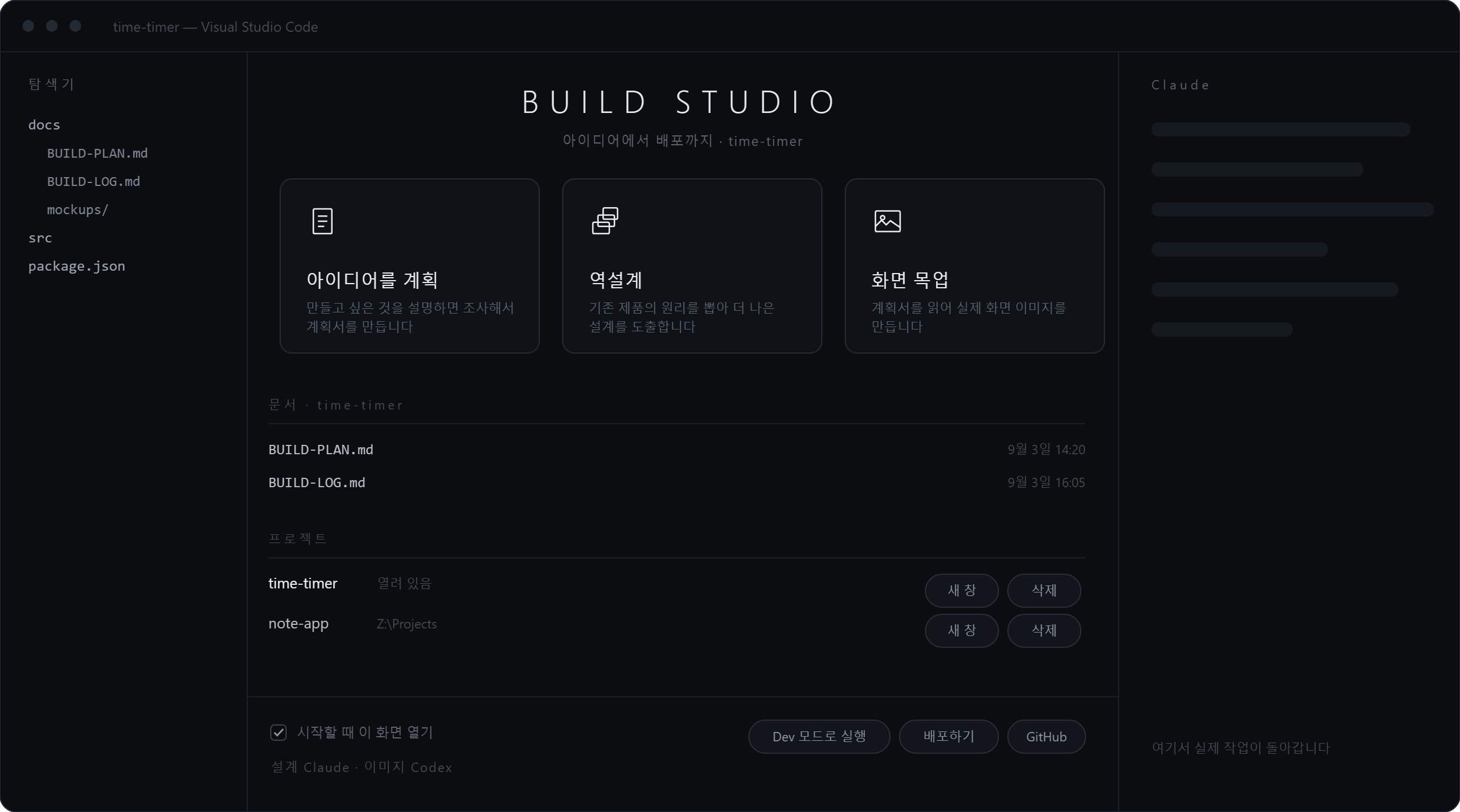Click the Dev 모드로 실행 button

[x=819, y=737]
